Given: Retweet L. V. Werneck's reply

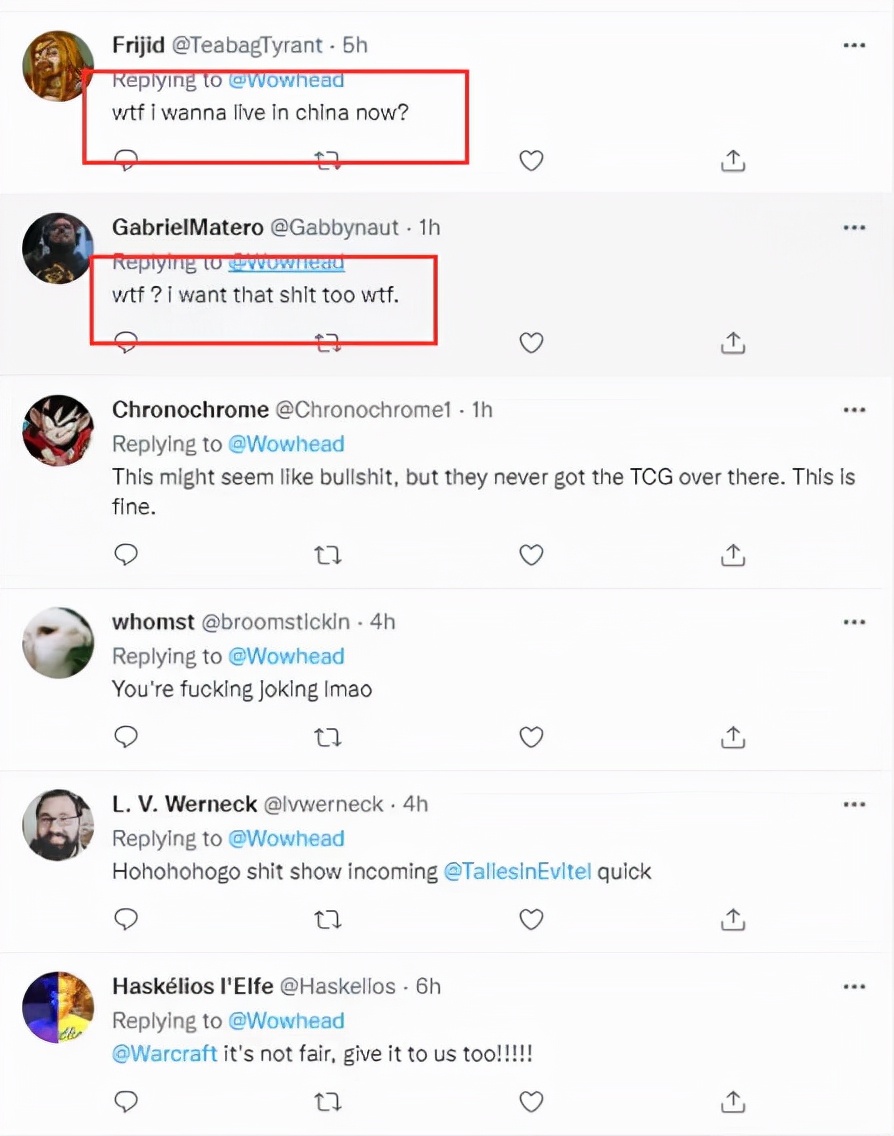Looking at the screenshot, I should point(328,919).
